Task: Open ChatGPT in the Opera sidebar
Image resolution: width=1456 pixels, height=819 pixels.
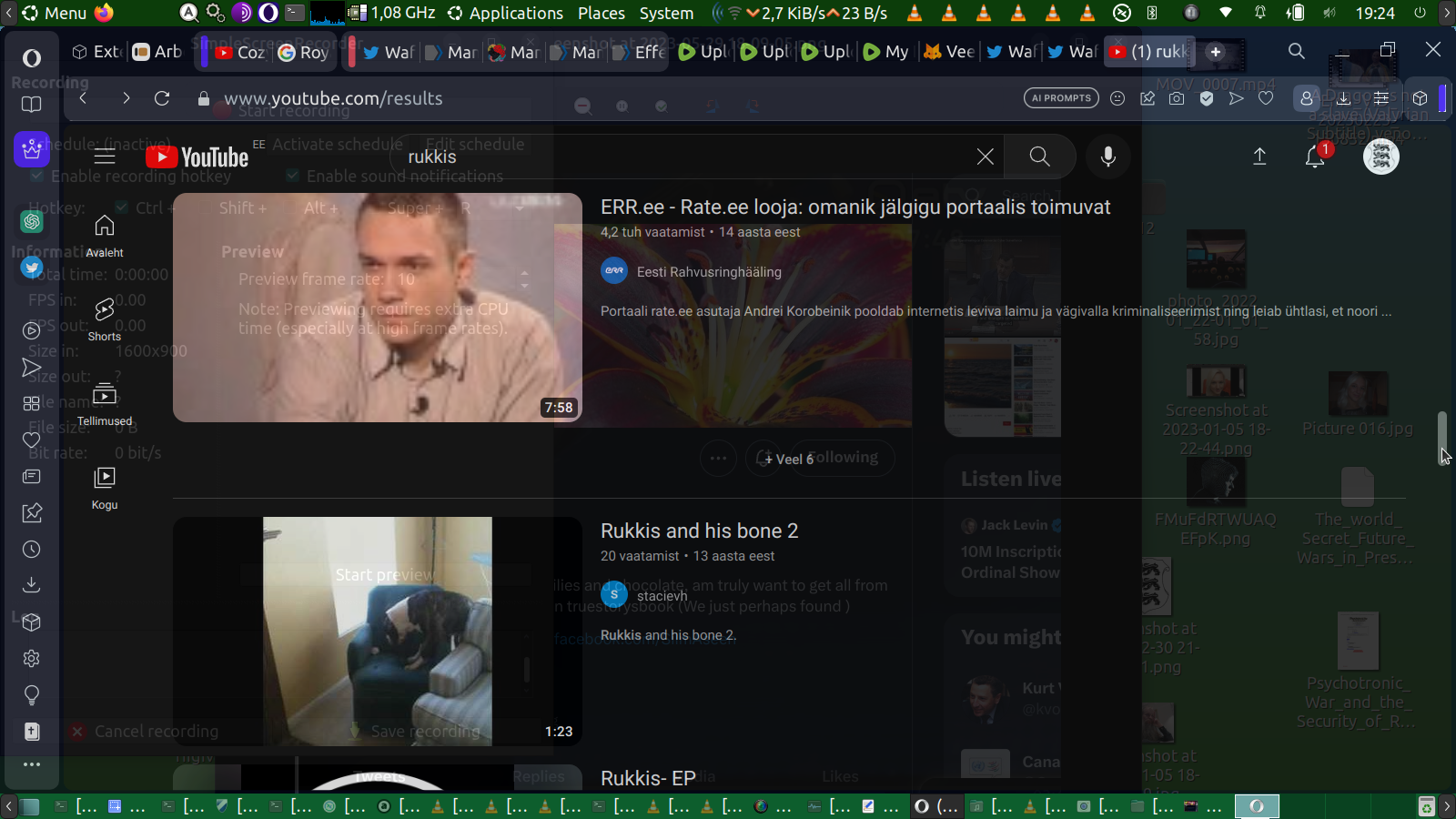Action: pyautogui.click(x=32, y=221)
